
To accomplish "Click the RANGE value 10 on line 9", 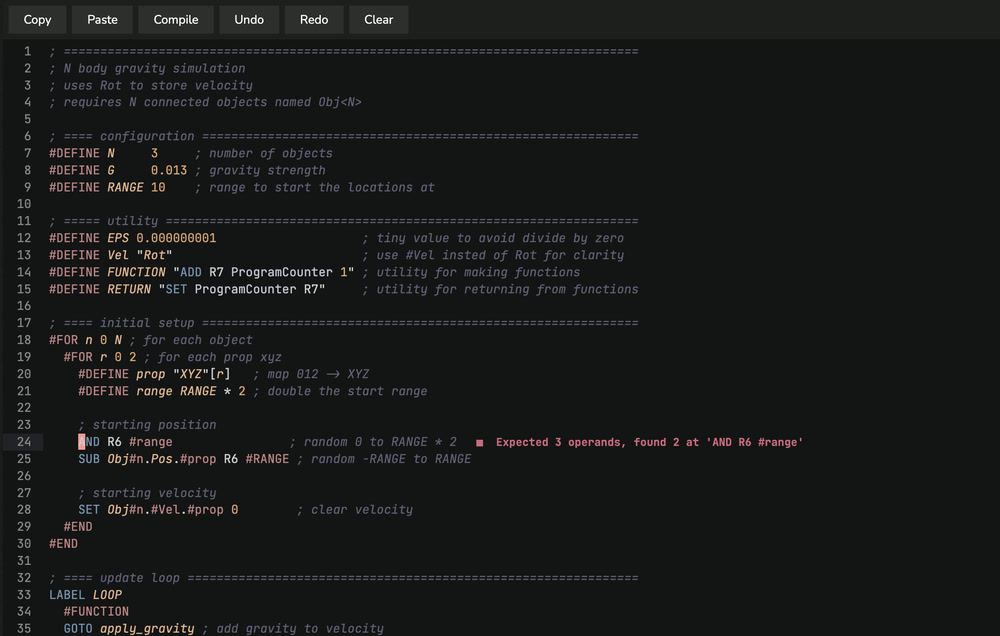I will point(158,187).
